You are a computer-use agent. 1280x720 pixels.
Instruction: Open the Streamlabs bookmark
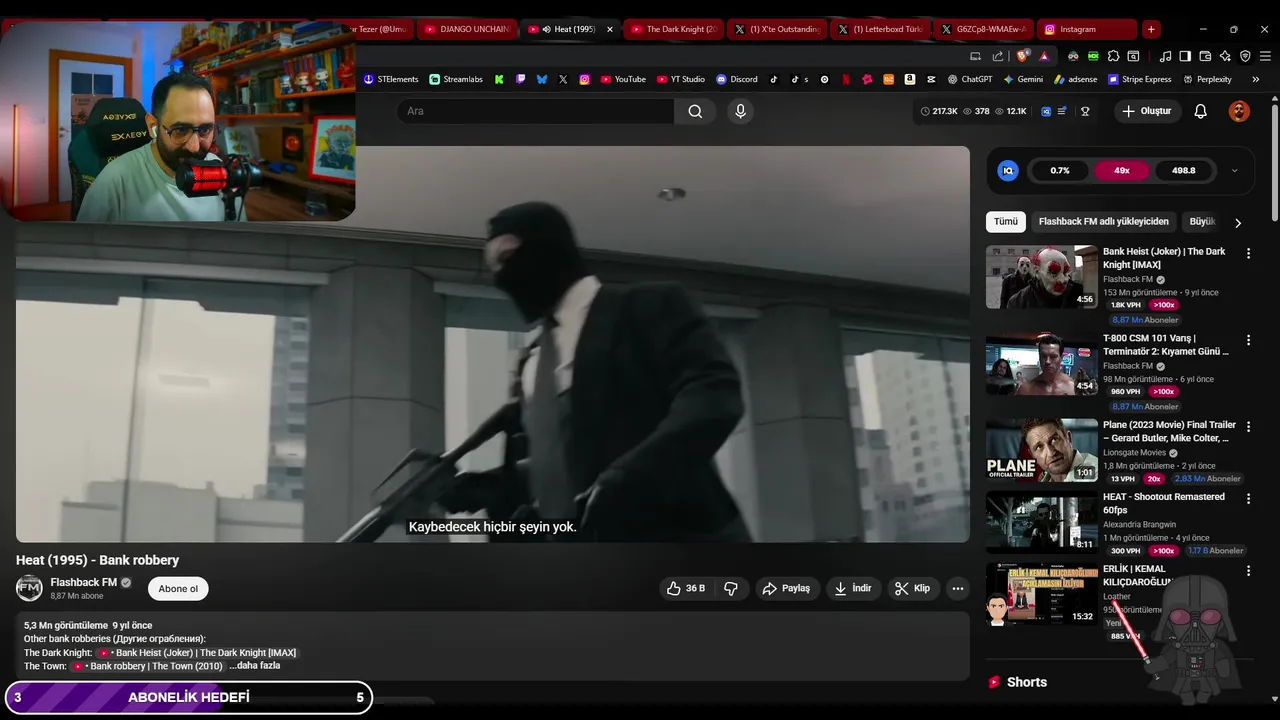click(456, 79)
